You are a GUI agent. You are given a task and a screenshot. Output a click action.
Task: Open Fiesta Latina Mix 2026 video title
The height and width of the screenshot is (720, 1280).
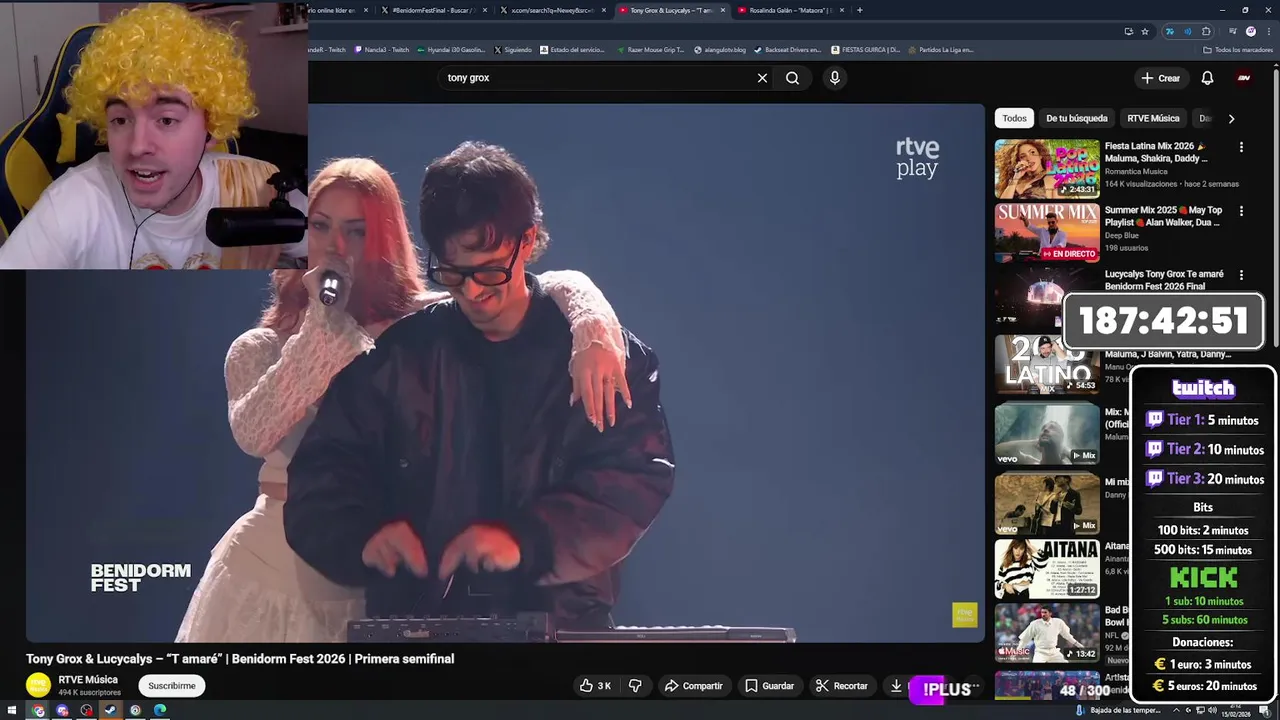pyautogui.click(x=1156, y=152)
